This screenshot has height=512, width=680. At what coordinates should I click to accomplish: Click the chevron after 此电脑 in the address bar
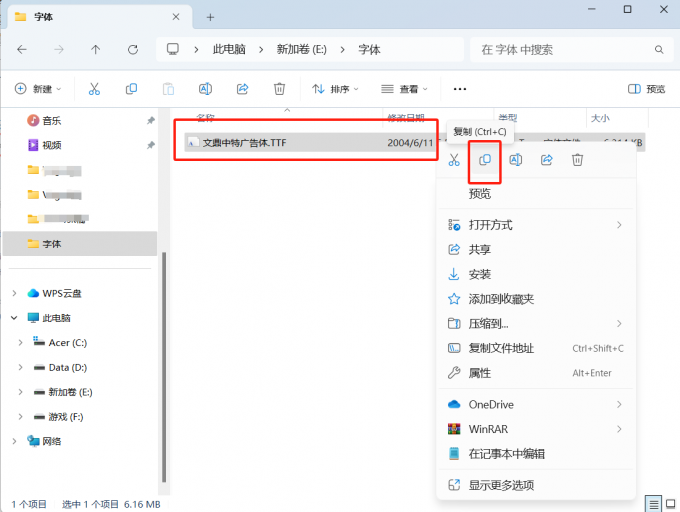pyautogui.click(x=261, y=50)
